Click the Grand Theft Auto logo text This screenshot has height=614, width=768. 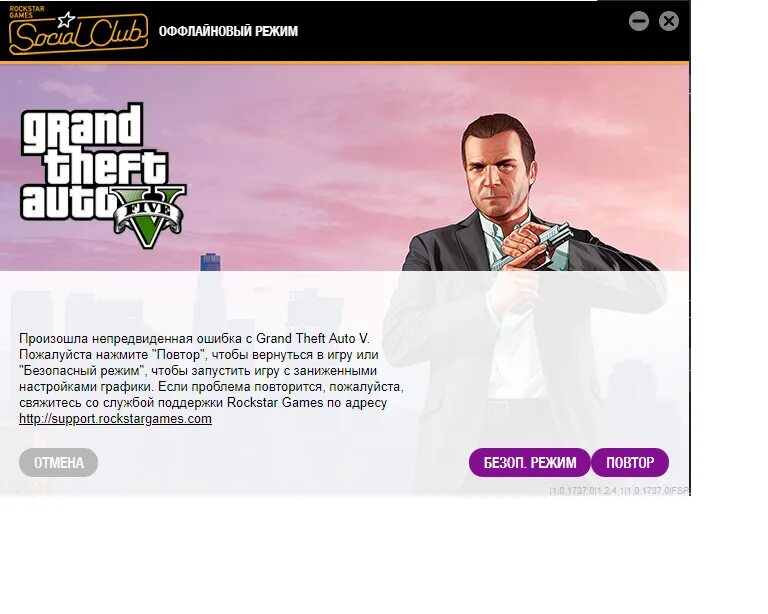pyautogui.click(x=93, y=162)
